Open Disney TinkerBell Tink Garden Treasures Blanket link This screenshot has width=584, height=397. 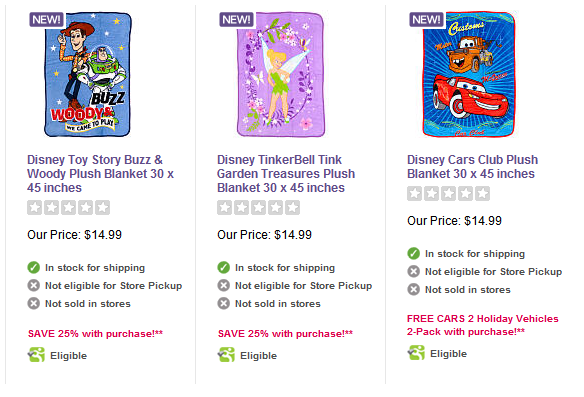point(286,174)
